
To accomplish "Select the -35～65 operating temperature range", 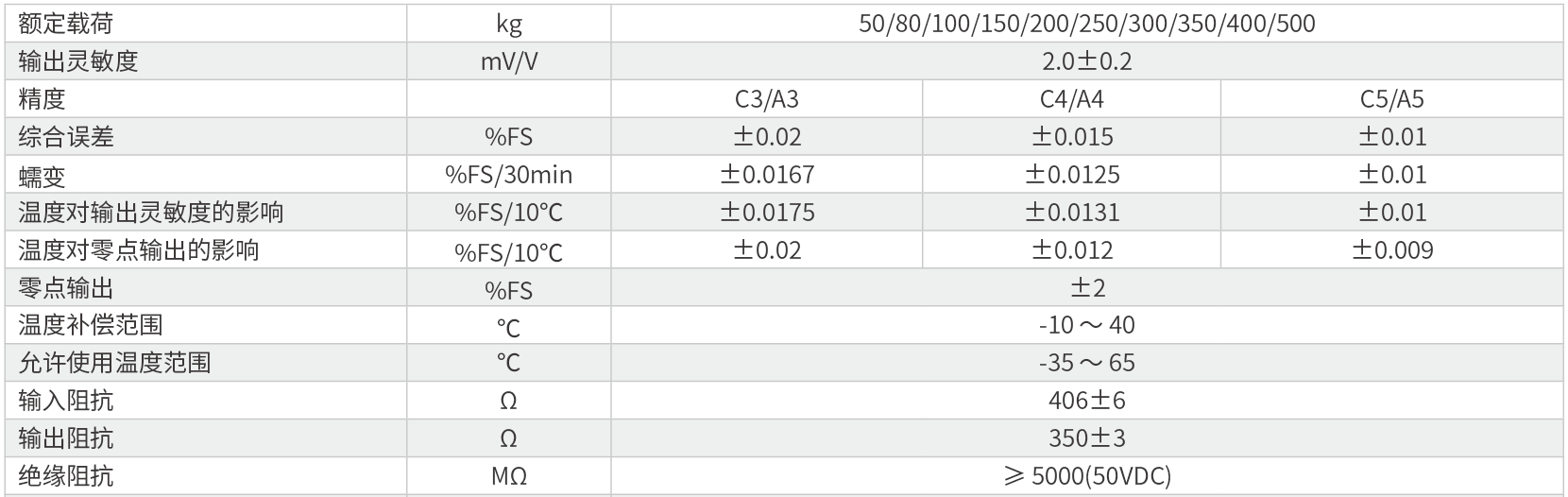I will (1086, 364).
